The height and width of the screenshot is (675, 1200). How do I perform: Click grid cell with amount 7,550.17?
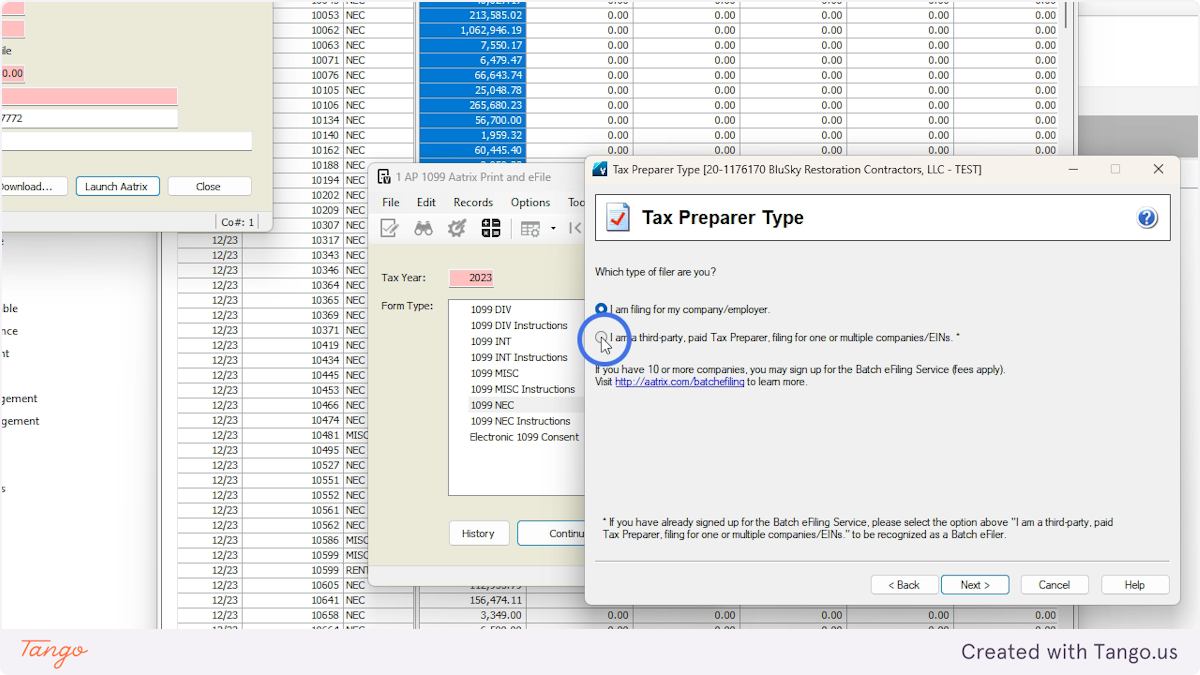click(472, 45)
